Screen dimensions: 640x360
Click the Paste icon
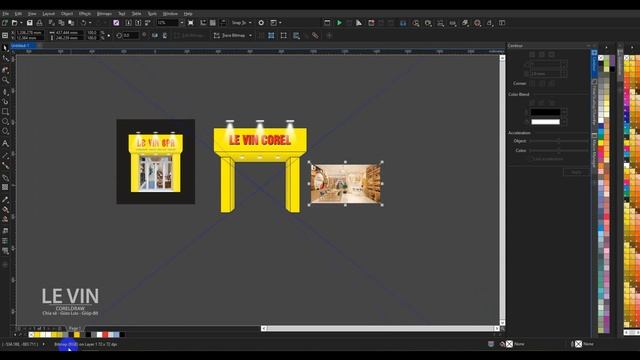tap(71, 23)
